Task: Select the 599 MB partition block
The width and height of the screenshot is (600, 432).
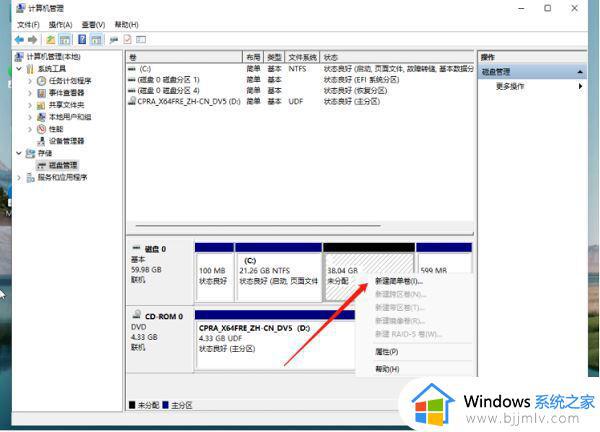Action: pos(444,258)
